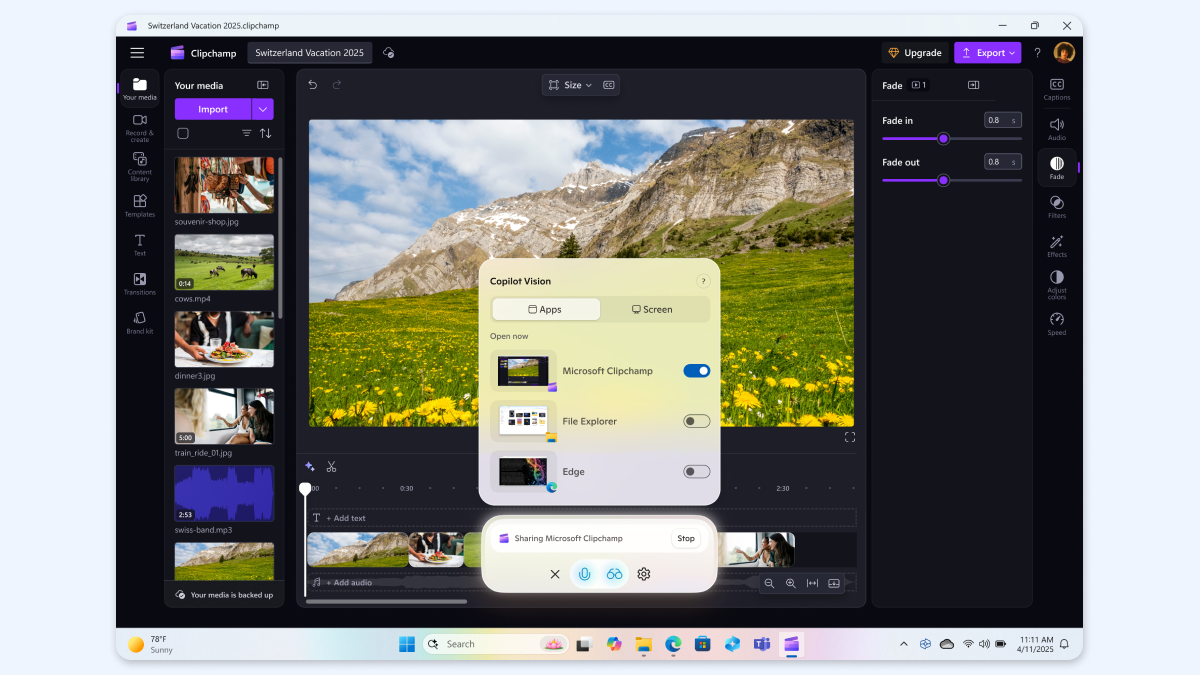Zoom out the timeline
Viewport: 1200px width, 675px height.
pyautogui.click(x=769, y=583)
